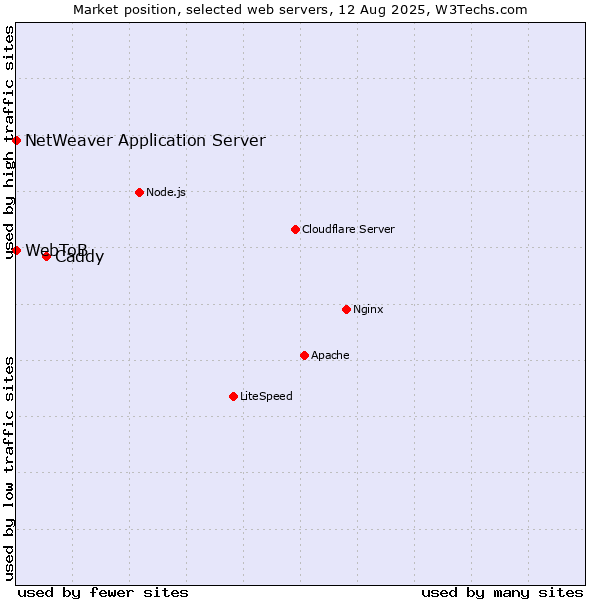Image resolution: width=600 pixels, height=600 pixels.
Task: Click the 'used by fewer sites' axis label
Action: (x=103, y=593)
